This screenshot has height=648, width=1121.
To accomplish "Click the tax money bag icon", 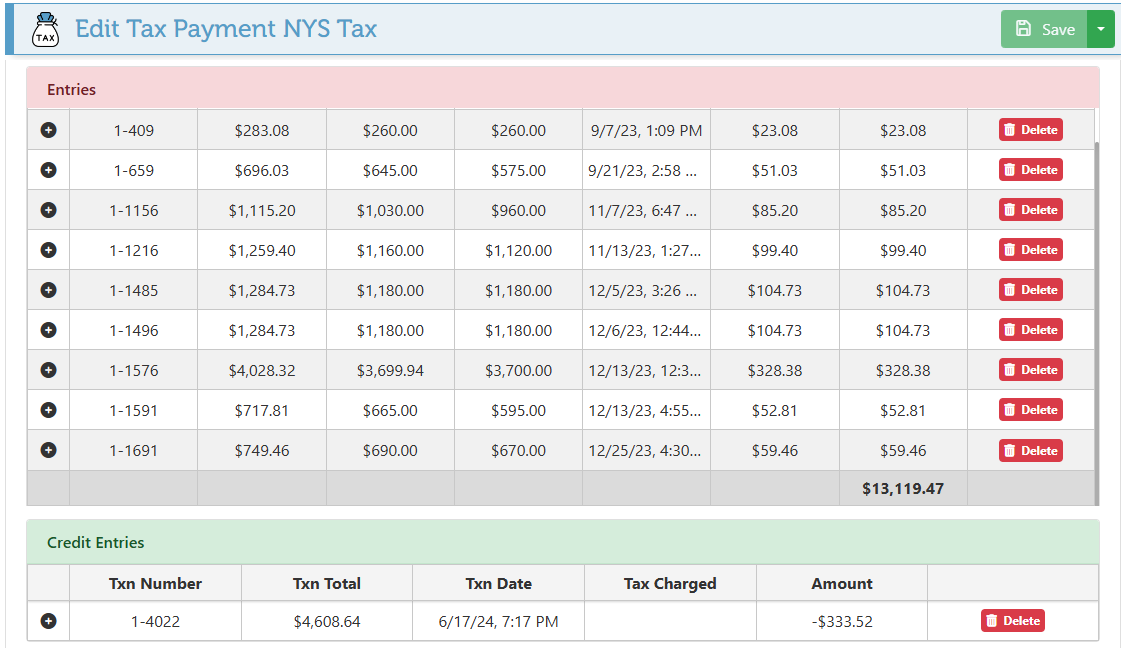I will (x=45, y=29).
